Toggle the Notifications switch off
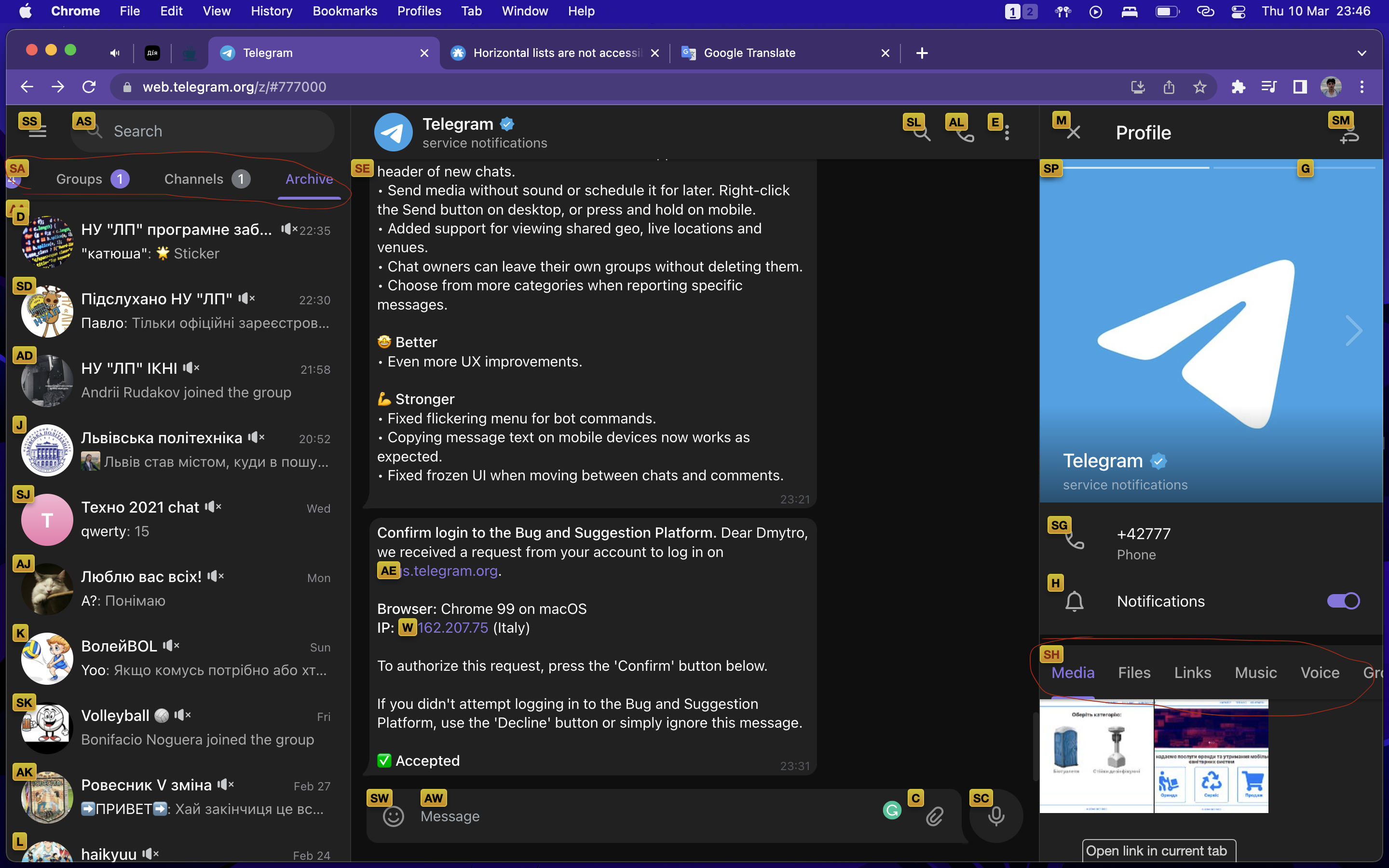Viewport: 1389px width, 868px height. pos(1343,601)
